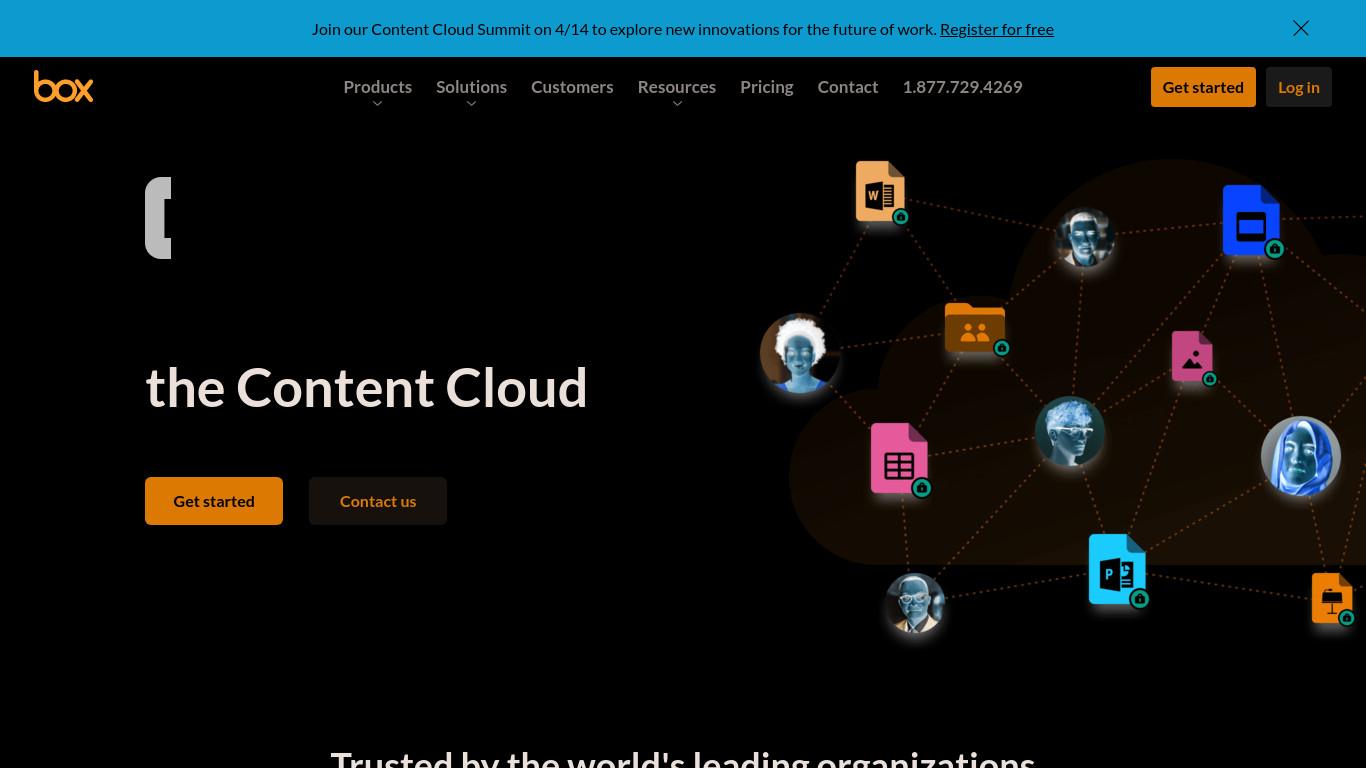This screenshot has height=768, width=1366.
Task: Click the avatar of bald bearded man
Action: click(x=915, y=603)
